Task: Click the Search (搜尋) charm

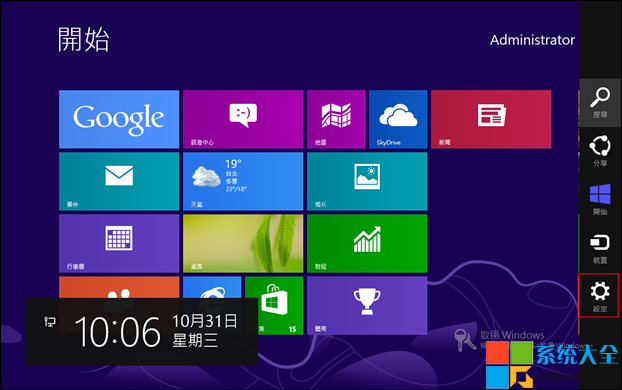Action: (600, 103)
